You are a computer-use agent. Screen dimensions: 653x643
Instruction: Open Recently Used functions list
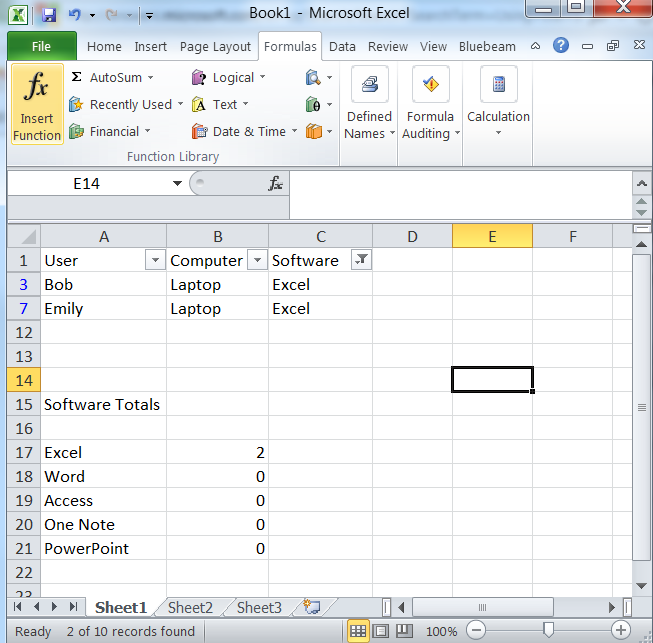click(125, 105)
